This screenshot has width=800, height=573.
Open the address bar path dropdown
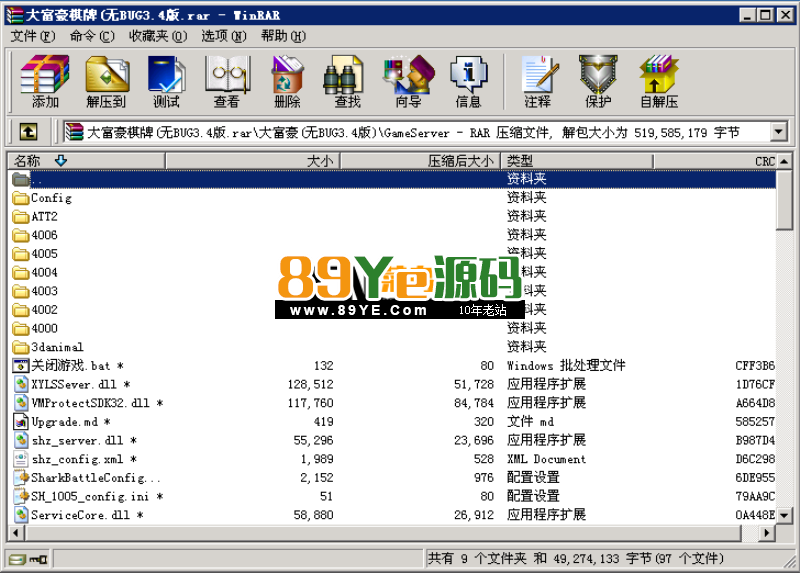coord(778,132)
